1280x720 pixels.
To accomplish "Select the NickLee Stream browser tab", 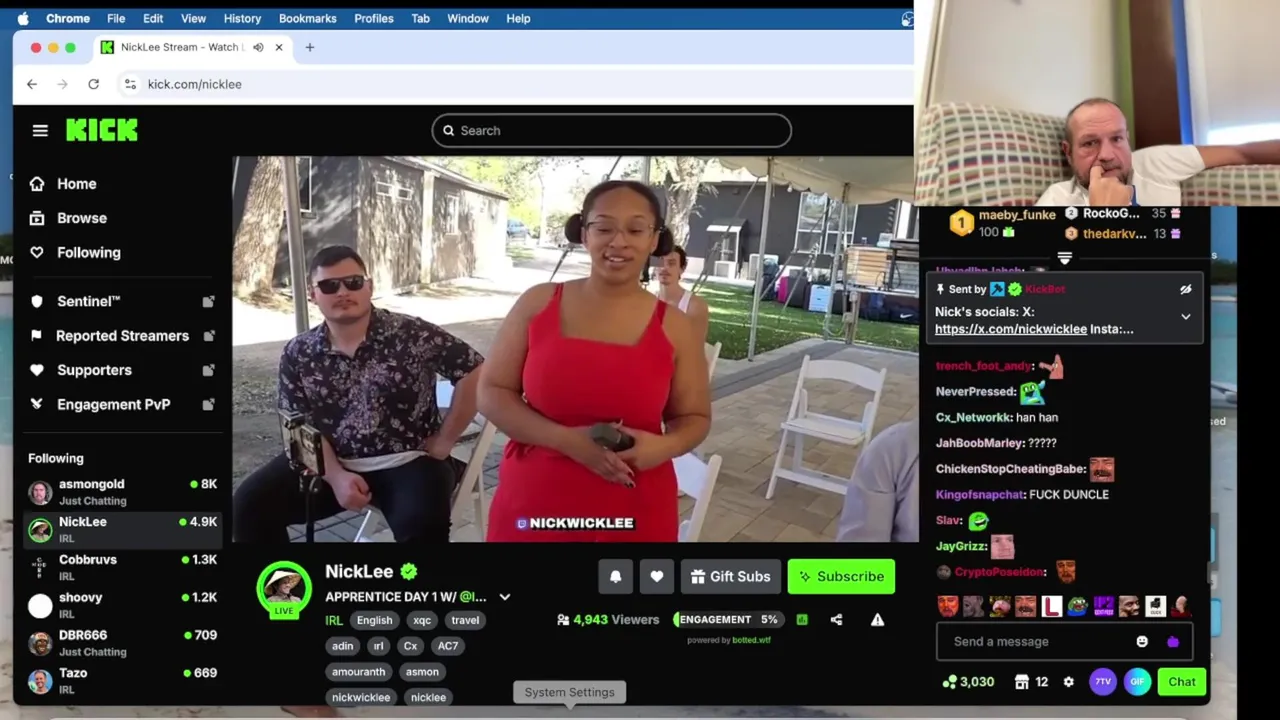I will pos(194,47).
